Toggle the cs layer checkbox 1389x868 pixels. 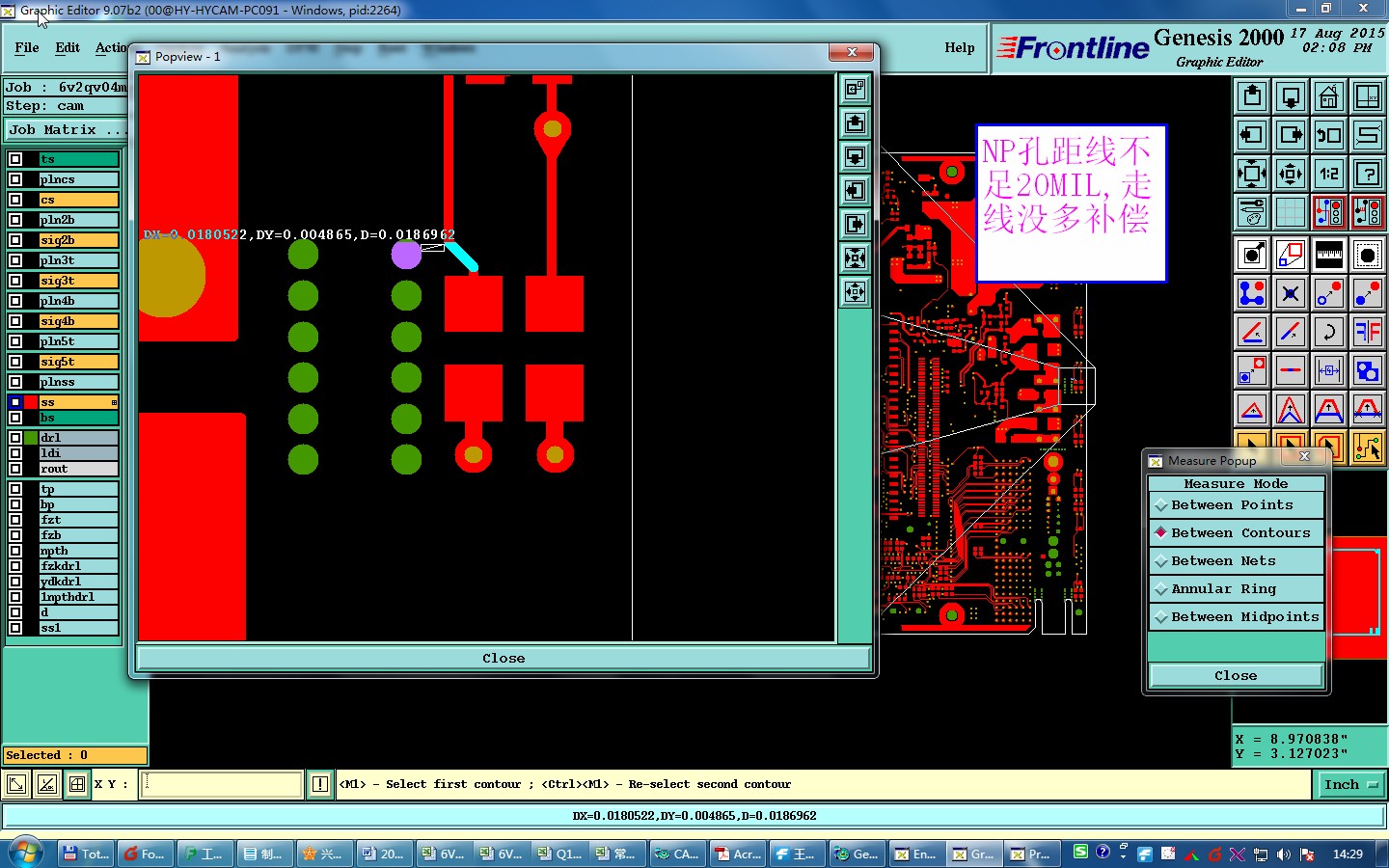point(15,200)
